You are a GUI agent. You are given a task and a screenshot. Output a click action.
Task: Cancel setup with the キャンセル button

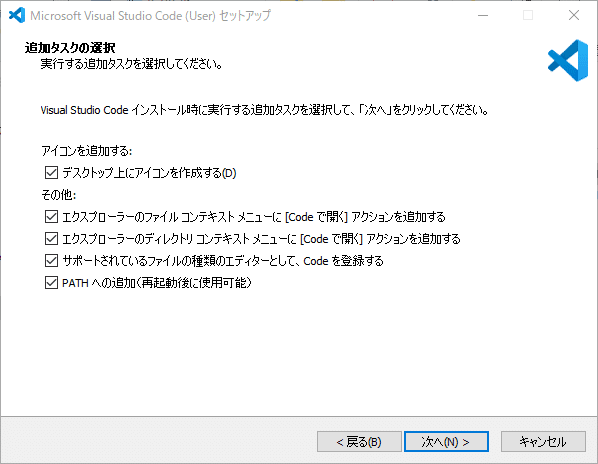coord(543,442)
